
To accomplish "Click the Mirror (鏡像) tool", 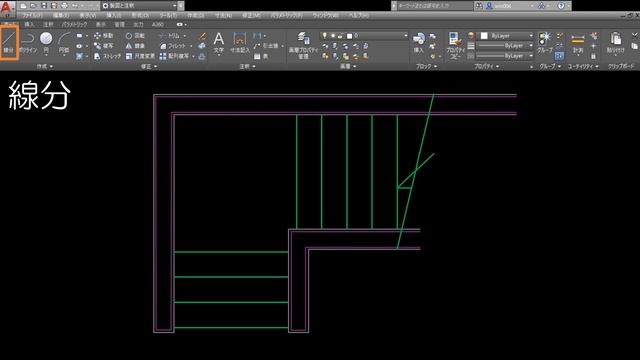I will [x=135, y=46].
